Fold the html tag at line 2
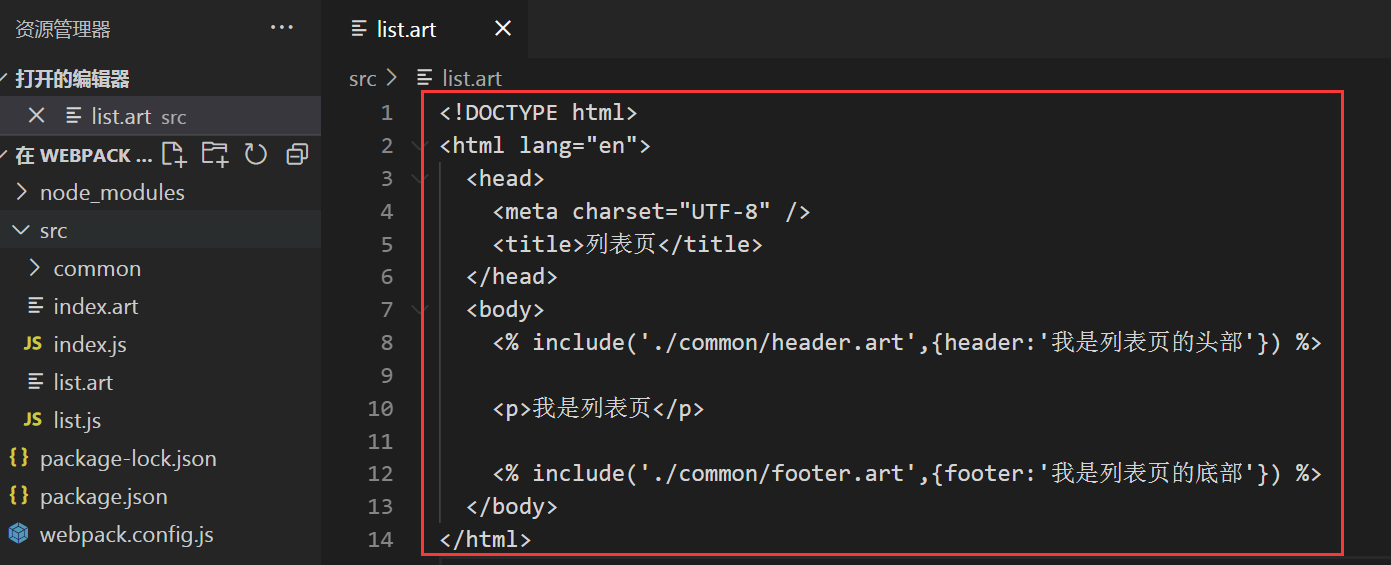The image size is (1391, 565). 419,146
